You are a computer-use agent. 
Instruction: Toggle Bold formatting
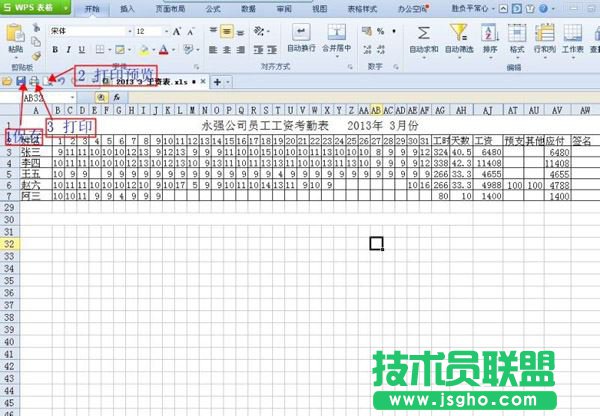coord(55,50)
